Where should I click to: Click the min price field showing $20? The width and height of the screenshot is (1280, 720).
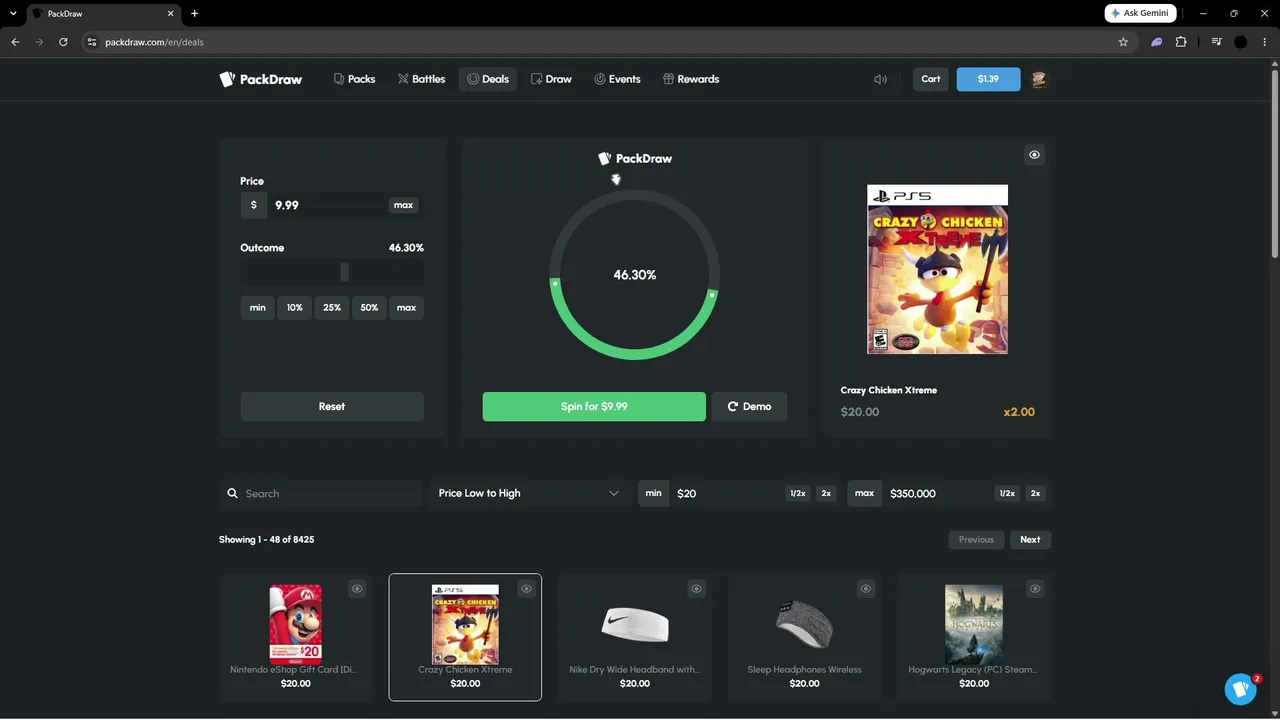coord(728,494)
